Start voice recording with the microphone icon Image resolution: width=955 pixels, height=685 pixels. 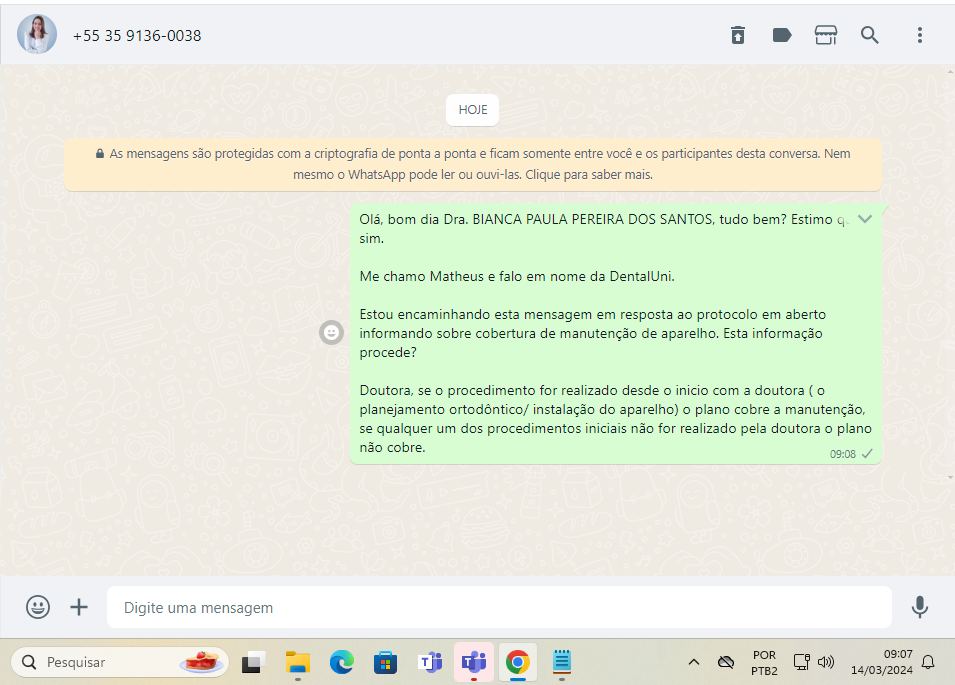click(x=920, y=607)
